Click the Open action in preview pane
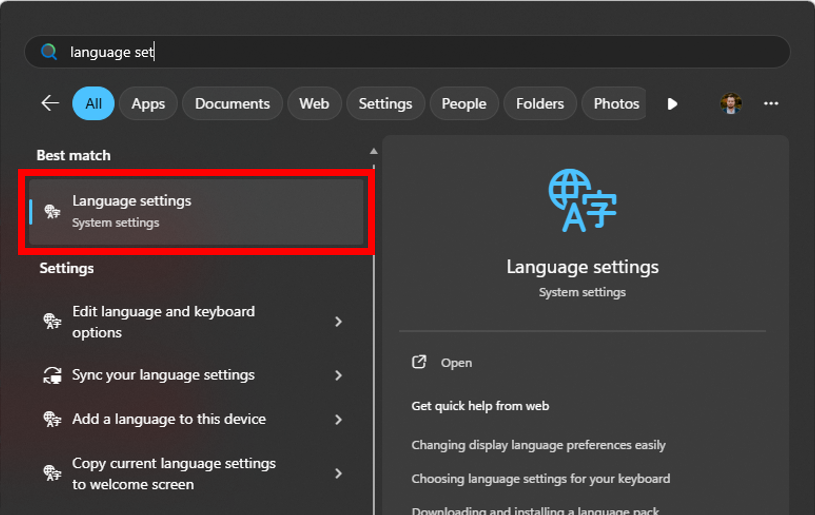 (x=456, y=363)
